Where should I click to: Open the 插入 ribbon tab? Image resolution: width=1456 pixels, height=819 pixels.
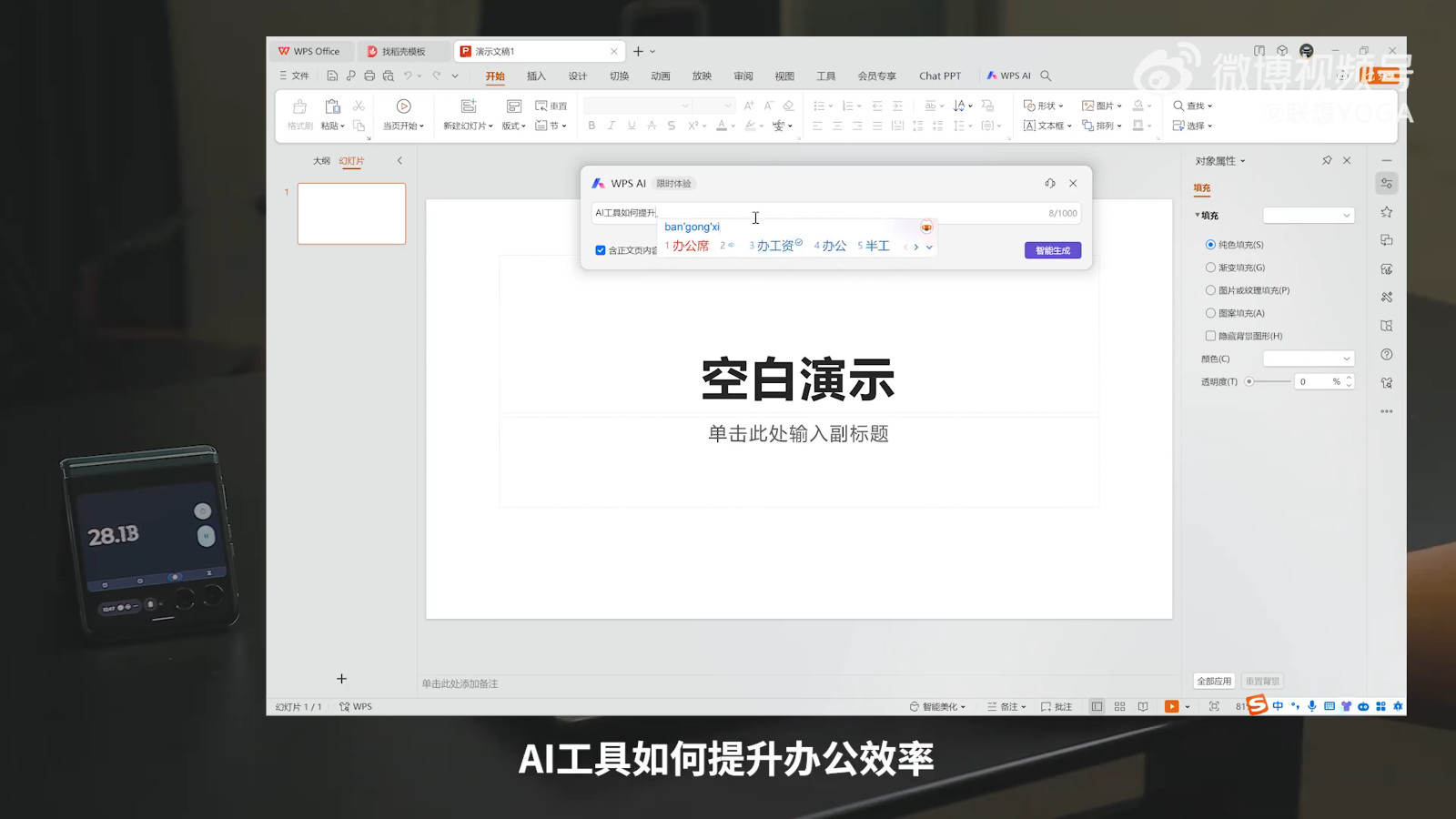(x=536, y=76)
